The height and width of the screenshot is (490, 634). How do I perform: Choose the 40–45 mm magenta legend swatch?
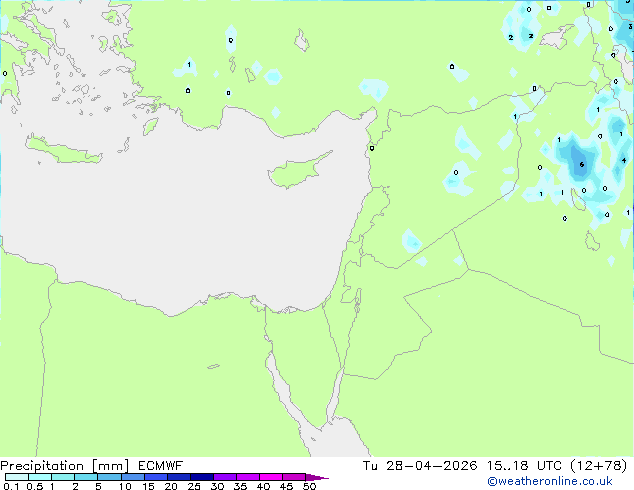coord(271,477)
